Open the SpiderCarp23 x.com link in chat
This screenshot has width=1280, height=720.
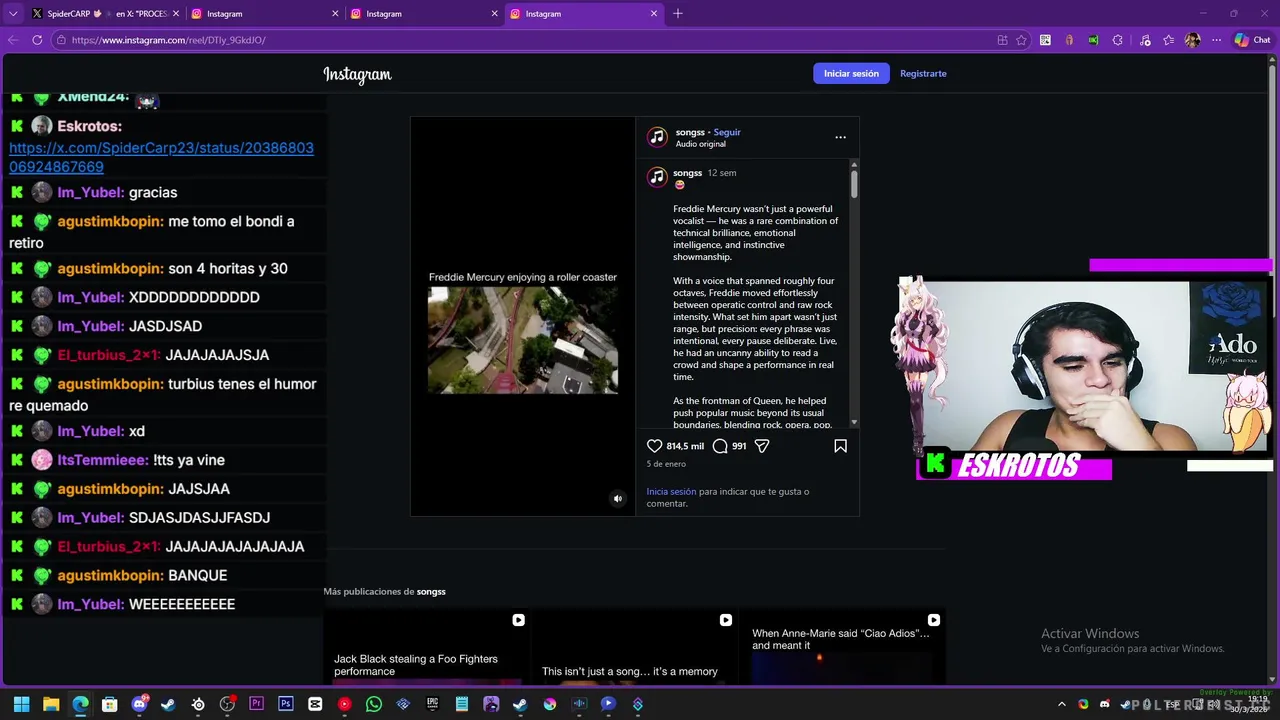161,157
